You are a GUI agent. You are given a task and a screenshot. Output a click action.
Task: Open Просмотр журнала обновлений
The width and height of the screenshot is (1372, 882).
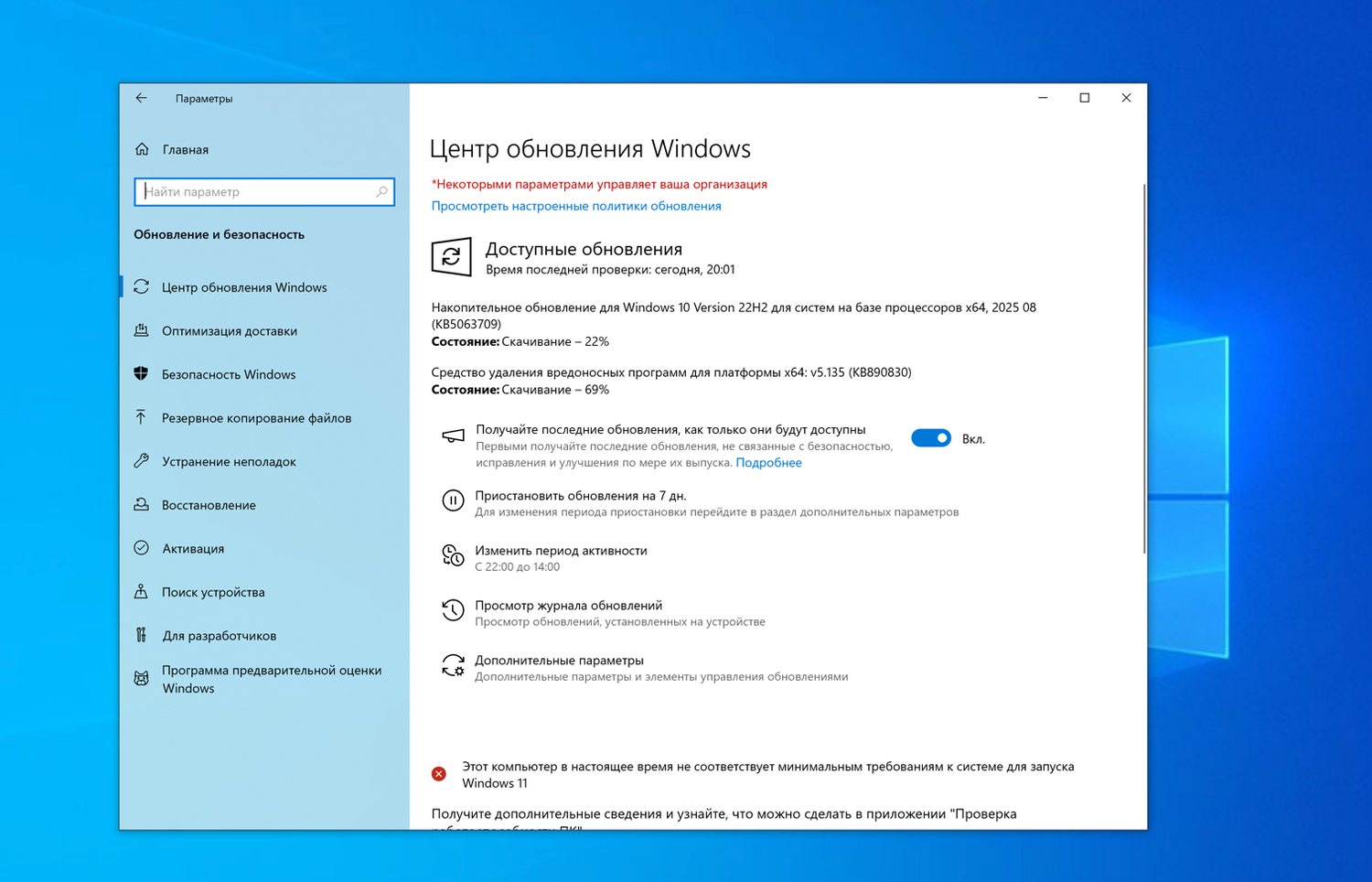click(568, 606)
